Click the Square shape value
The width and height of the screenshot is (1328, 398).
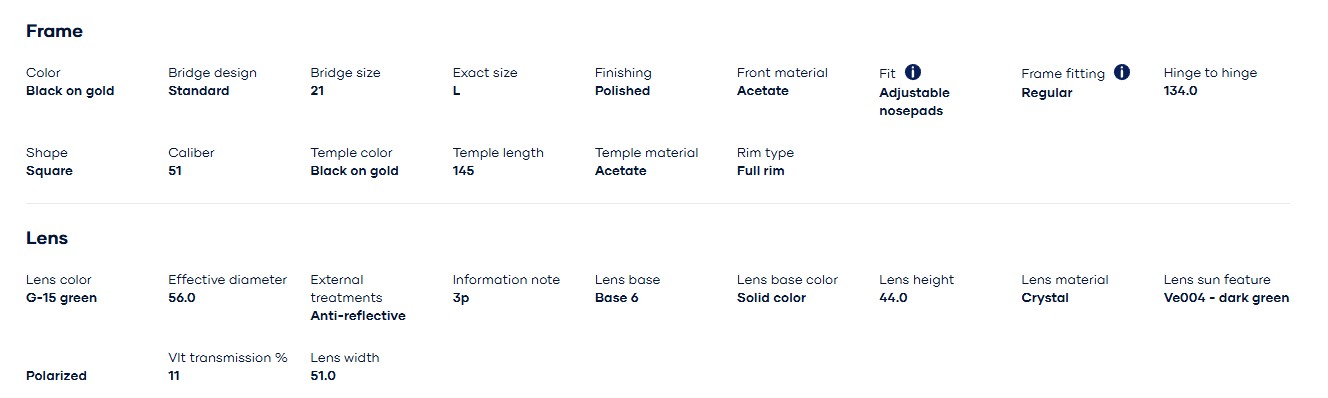coord(49,171)
